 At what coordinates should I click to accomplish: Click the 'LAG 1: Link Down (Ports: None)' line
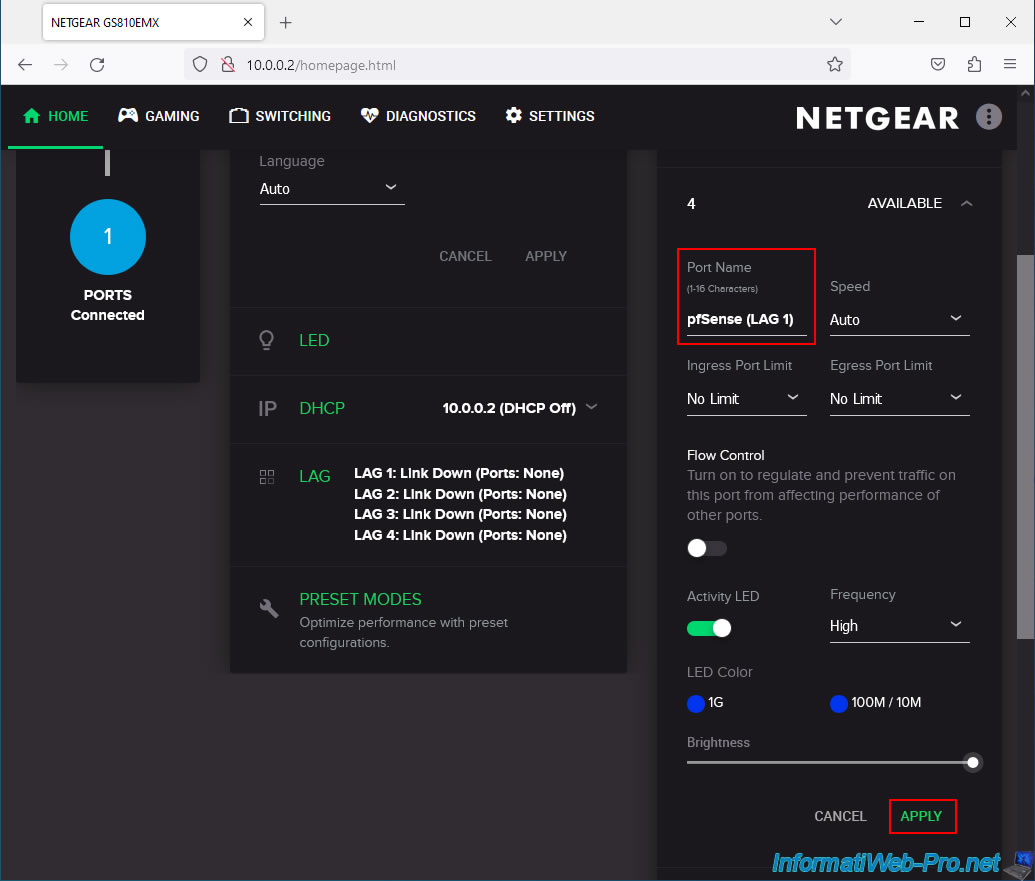coord(459,473)
